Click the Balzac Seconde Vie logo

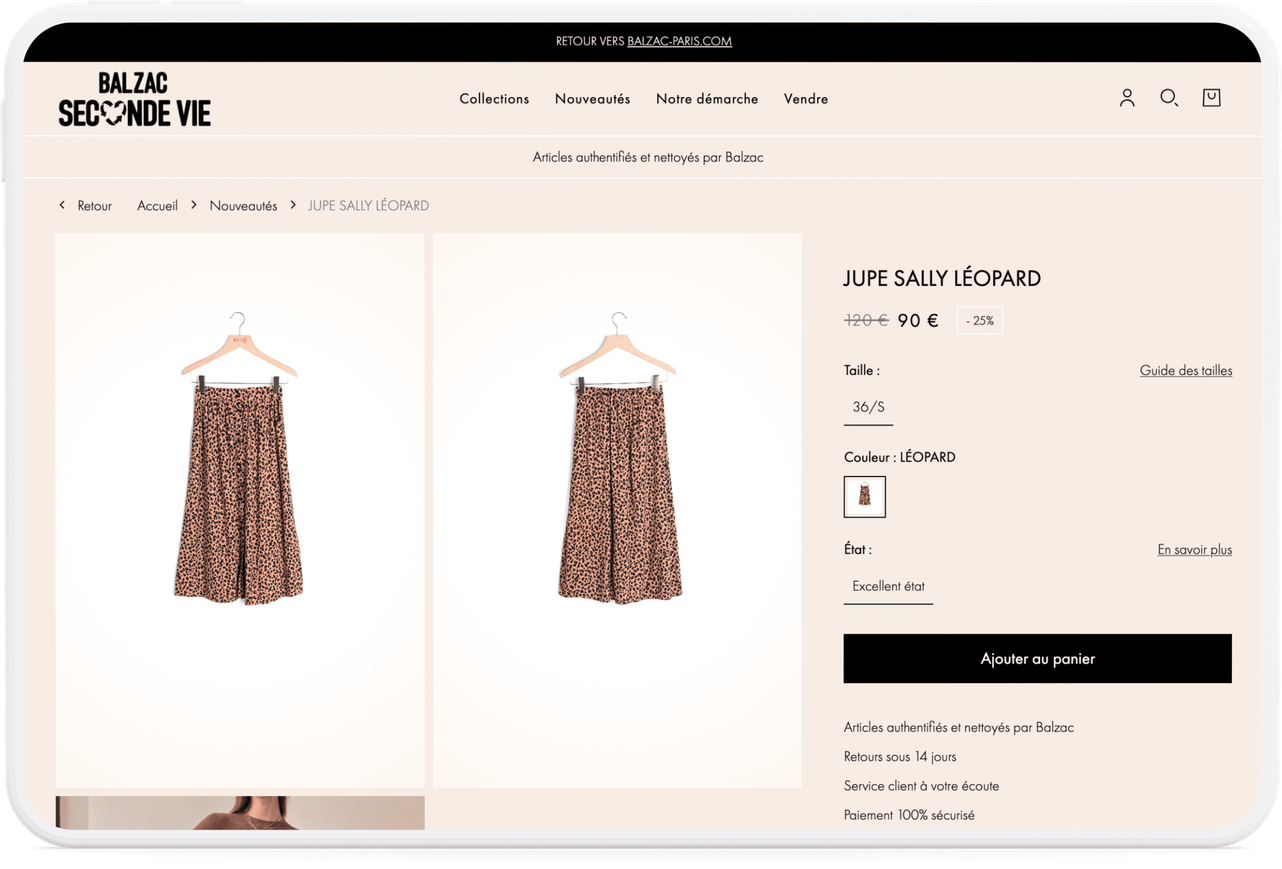(135, 100)
